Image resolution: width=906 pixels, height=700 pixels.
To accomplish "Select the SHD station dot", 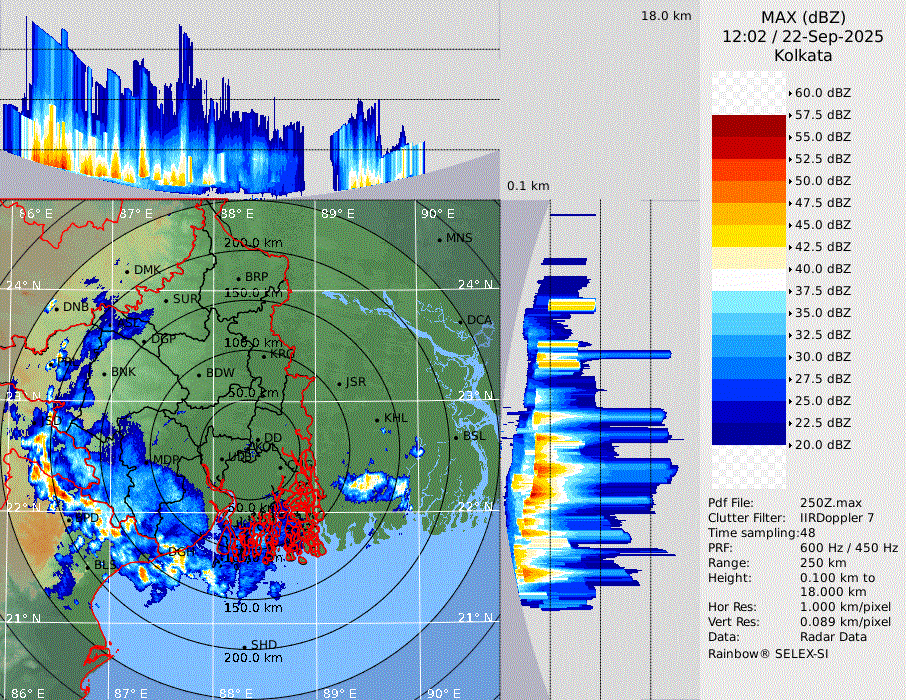I will click(x=244, y=647).
